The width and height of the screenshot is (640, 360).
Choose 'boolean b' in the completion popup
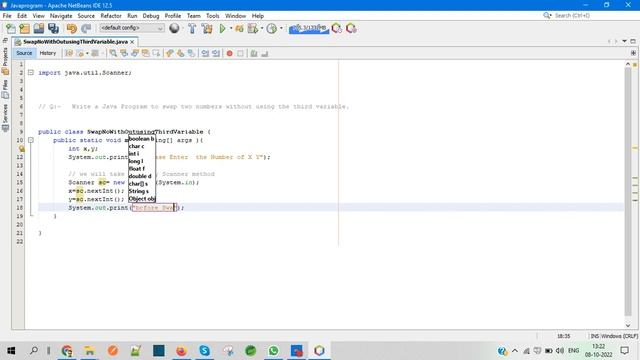[142, 139]
